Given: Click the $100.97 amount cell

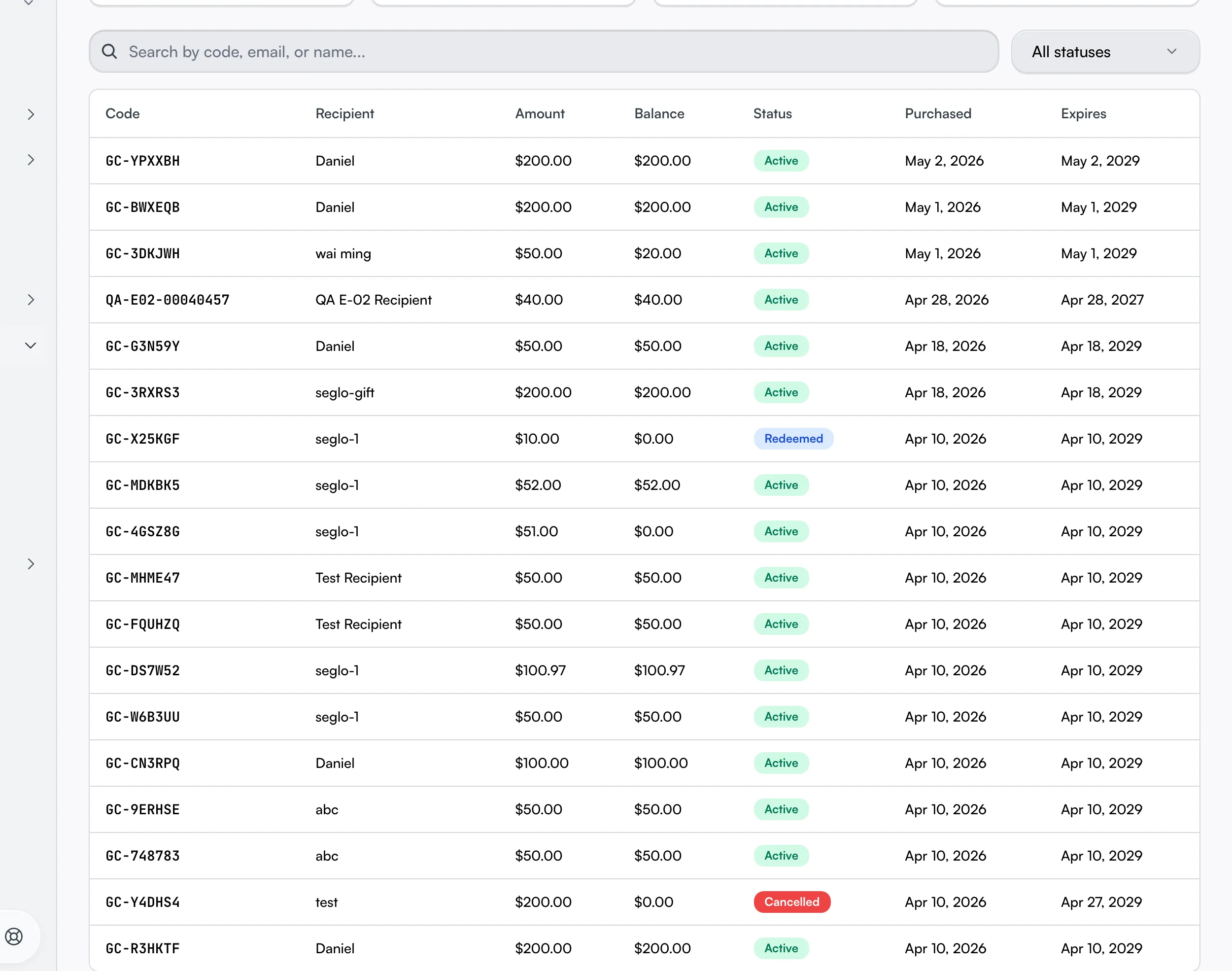Looking at the screenshot, I should [540, 670].
